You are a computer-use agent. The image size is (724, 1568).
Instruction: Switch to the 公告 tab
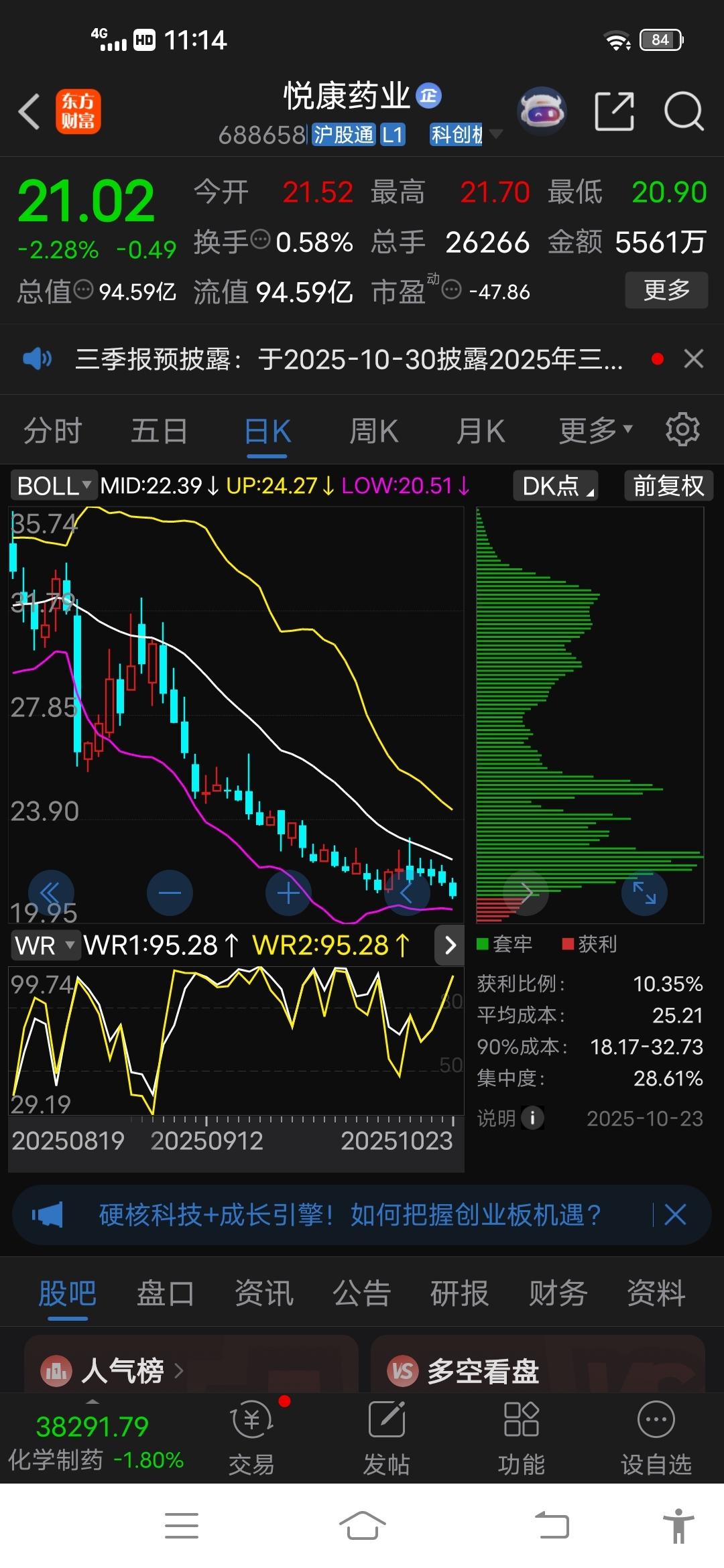[x=362, y=1293]
